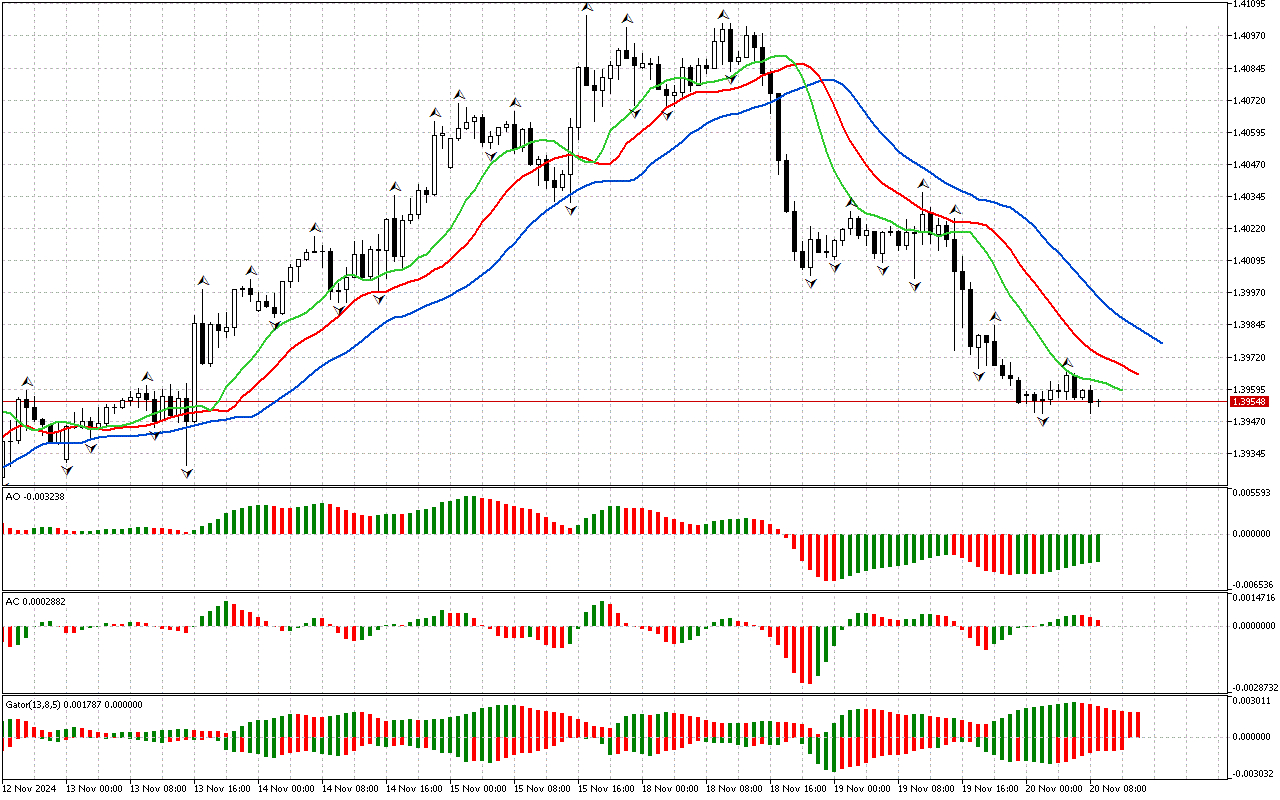Click the 15 Nov 00:00 time label
Image resolution: width=1280 pixels, height=800 pixels.
tap(478, 789)
